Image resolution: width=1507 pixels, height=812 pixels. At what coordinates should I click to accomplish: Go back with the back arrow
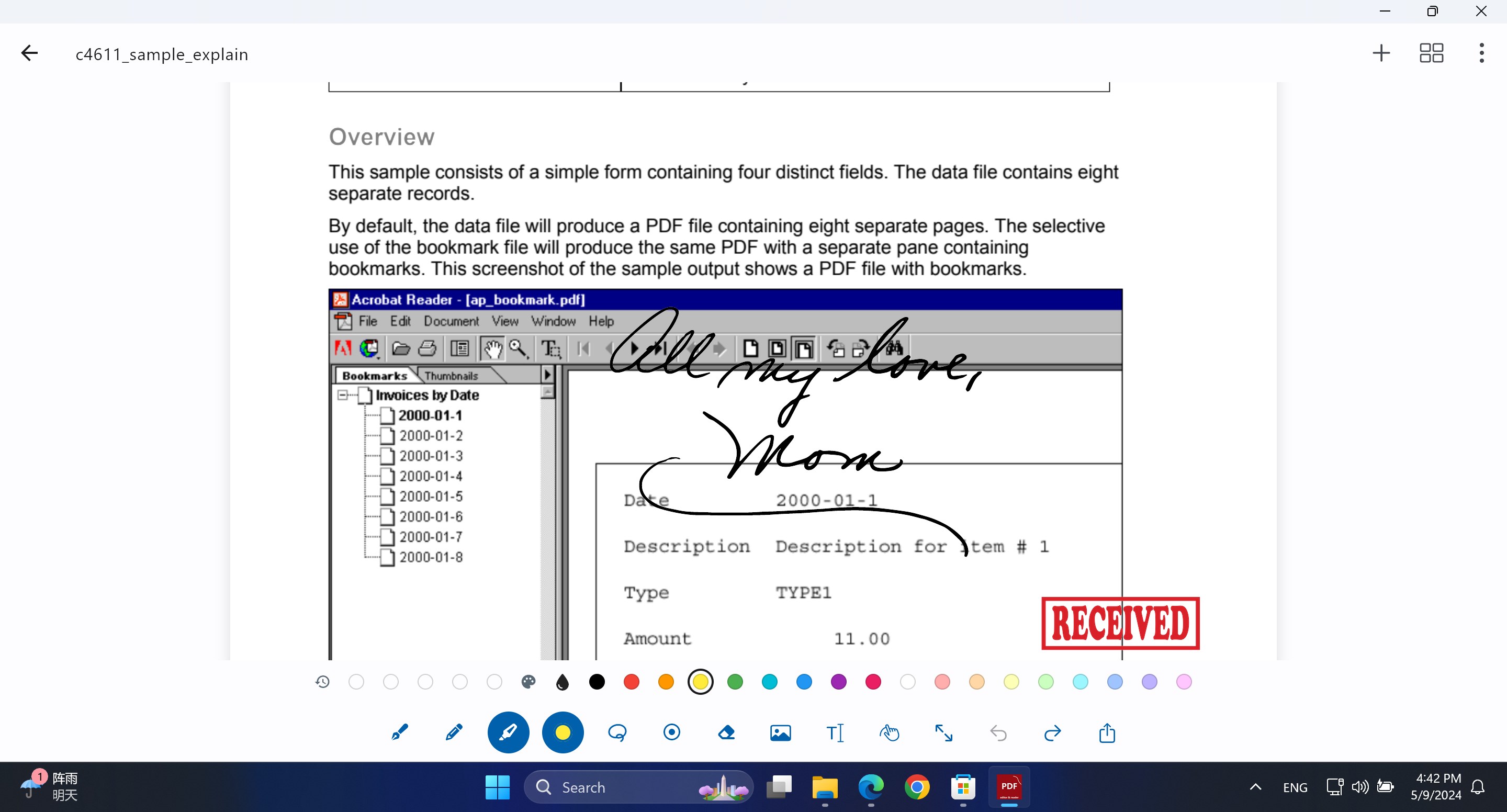click(x=29, y=53)
